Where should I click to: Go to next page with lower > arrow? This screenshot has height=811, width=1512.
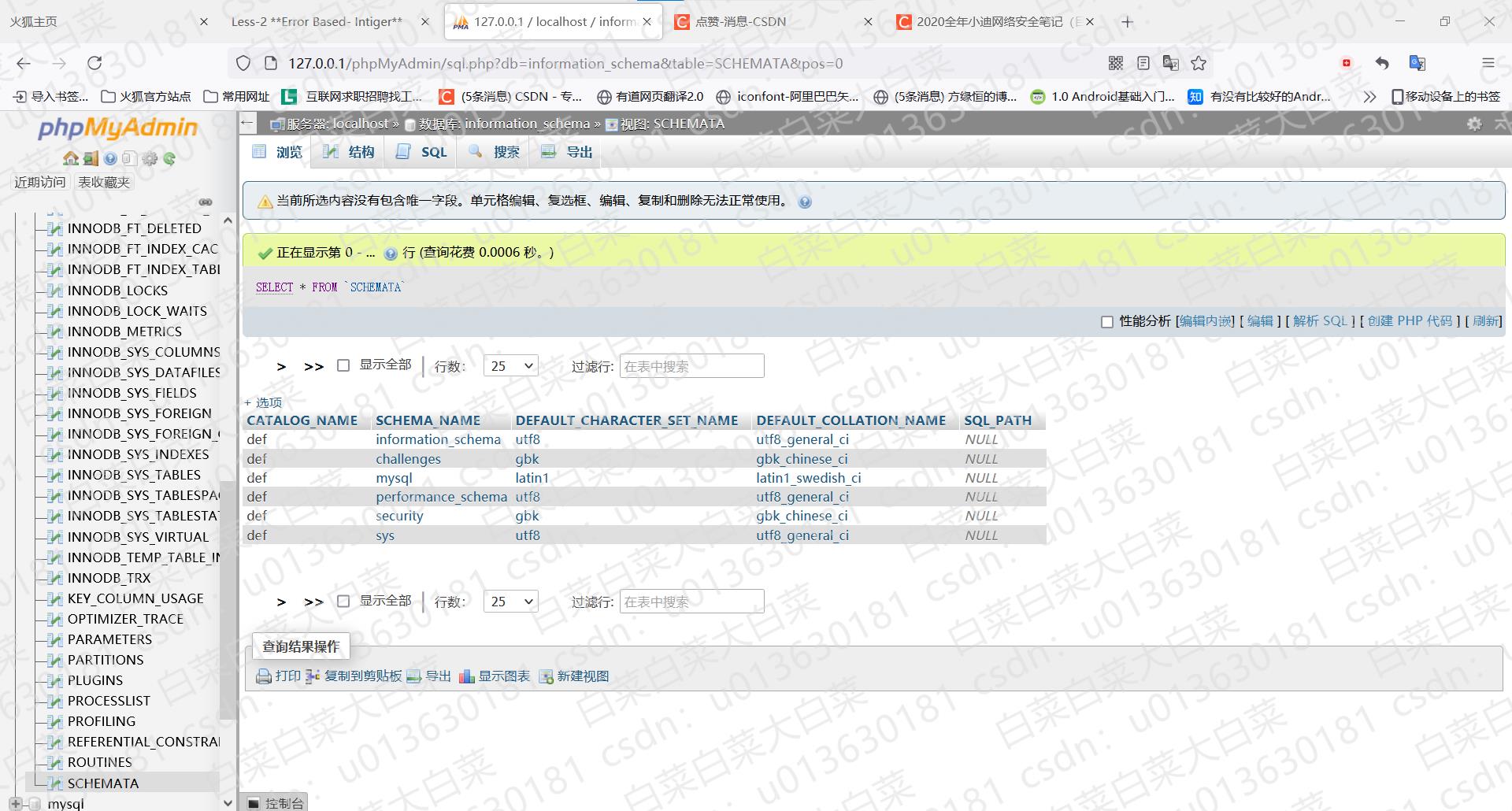(x=281, y=602)
